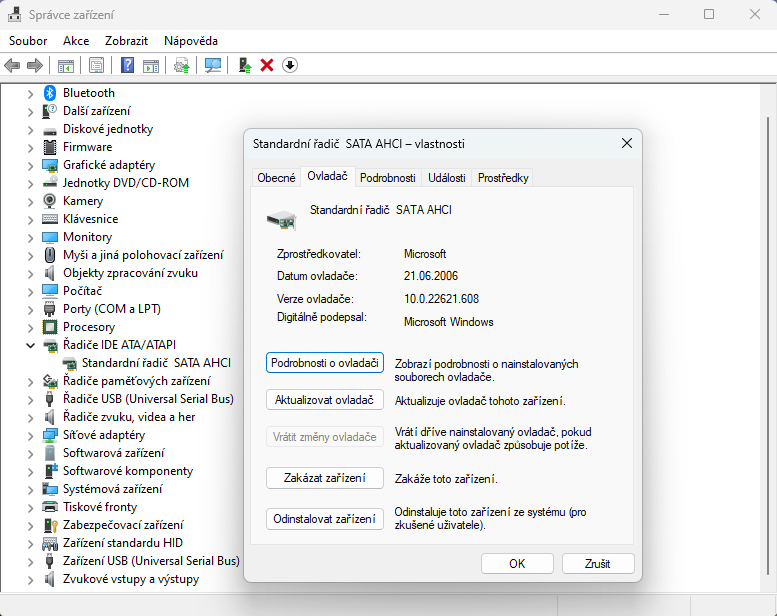Click Odinstalovat zařízení button
The height and width of the screenshot is (616, 777).
325,519
